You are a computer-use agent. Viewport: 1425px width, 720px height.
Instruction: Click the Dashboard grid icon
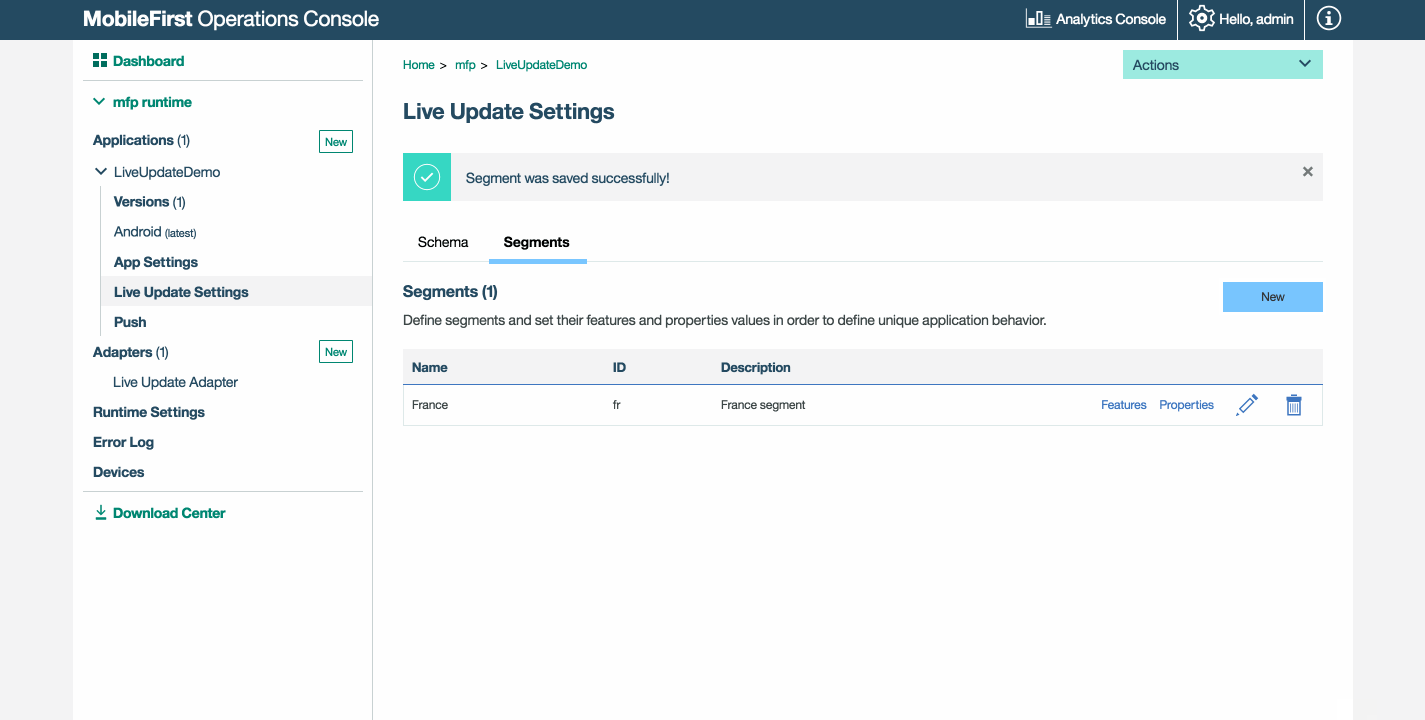(x=100, y=61)
